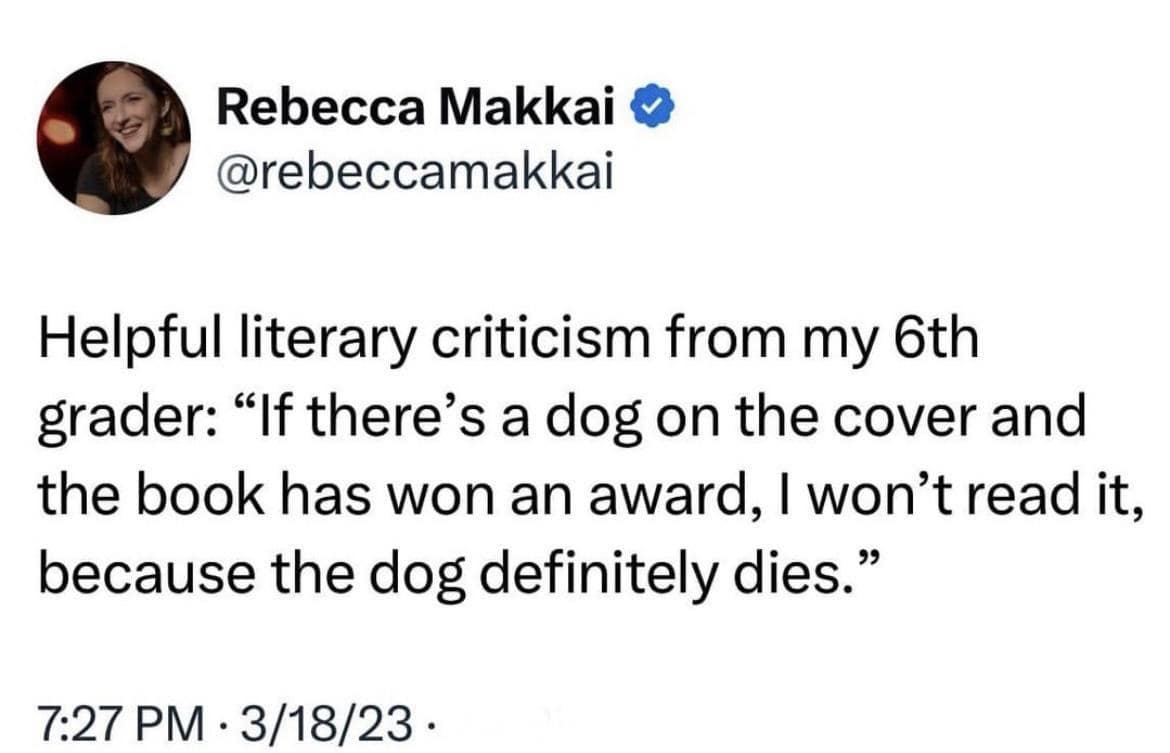Click Rebecca Makkai's profile photo
This screenshot has height=753, width=1170.
click(x=113, y=138)
